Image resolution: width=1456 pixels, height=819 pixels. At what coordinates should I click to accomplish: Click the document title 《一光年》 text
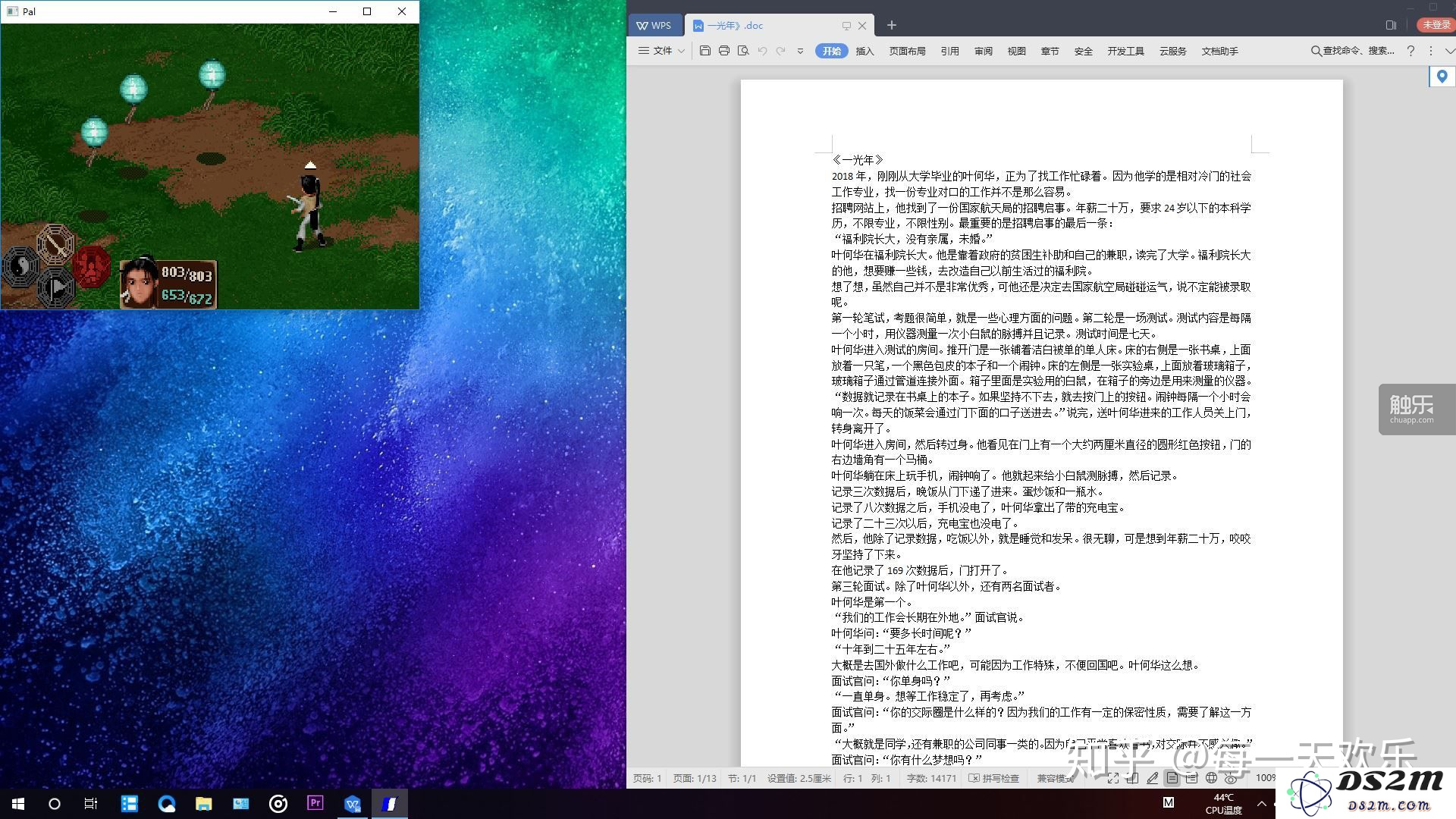pos(858,160)
